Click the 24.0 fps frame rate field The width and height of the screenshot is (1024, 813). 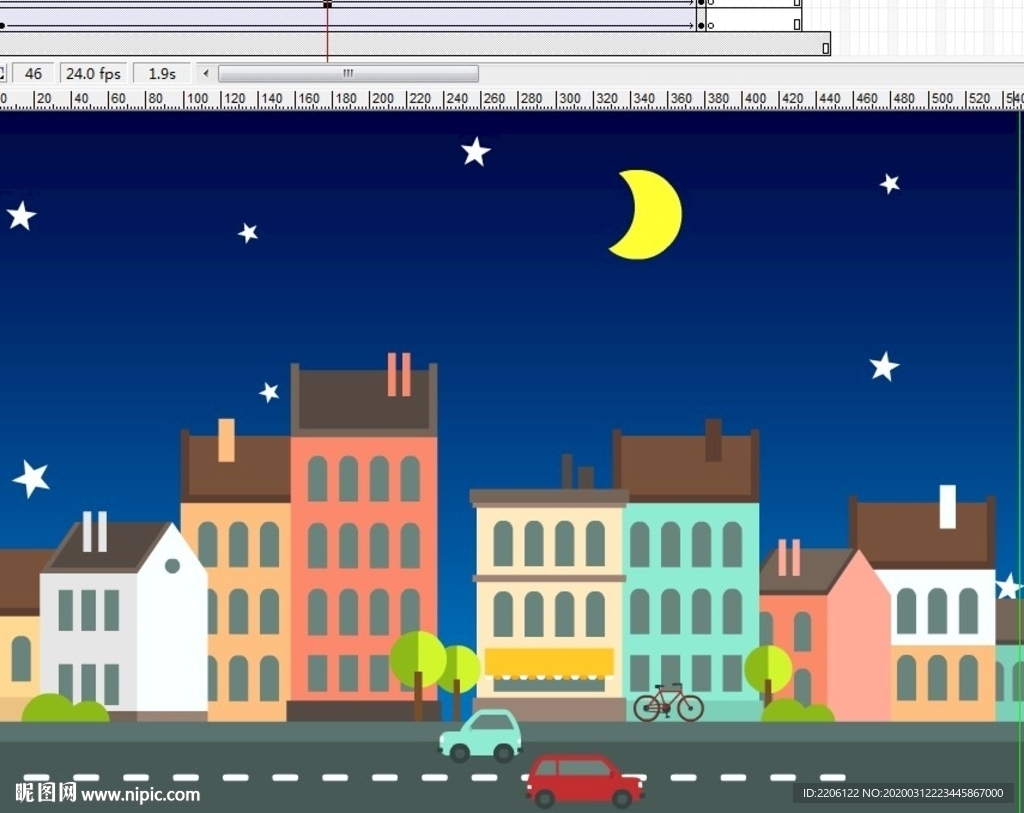(93, 74)
